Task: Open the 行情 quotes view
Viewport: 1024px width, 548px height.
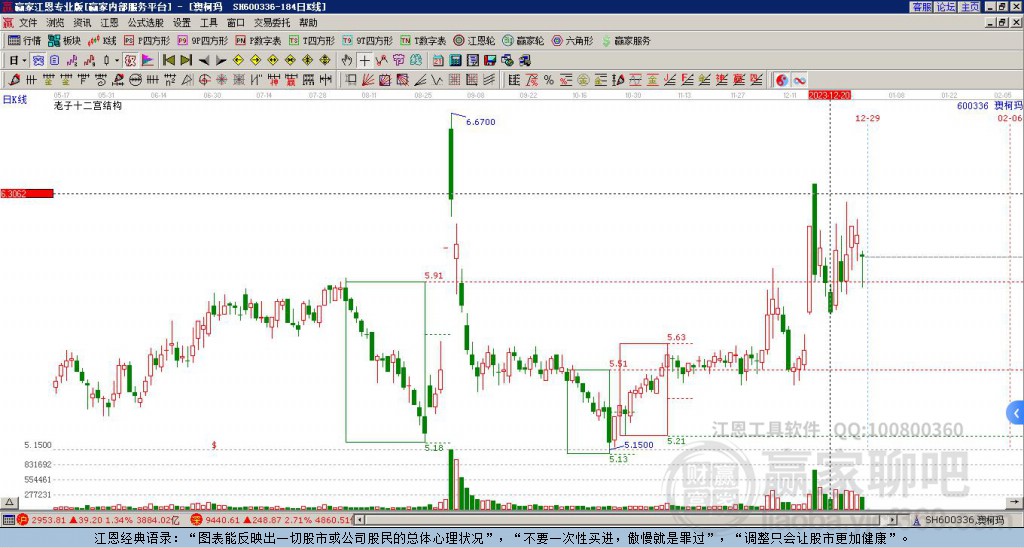Action: pyautogui.click(x=24, y=40)
